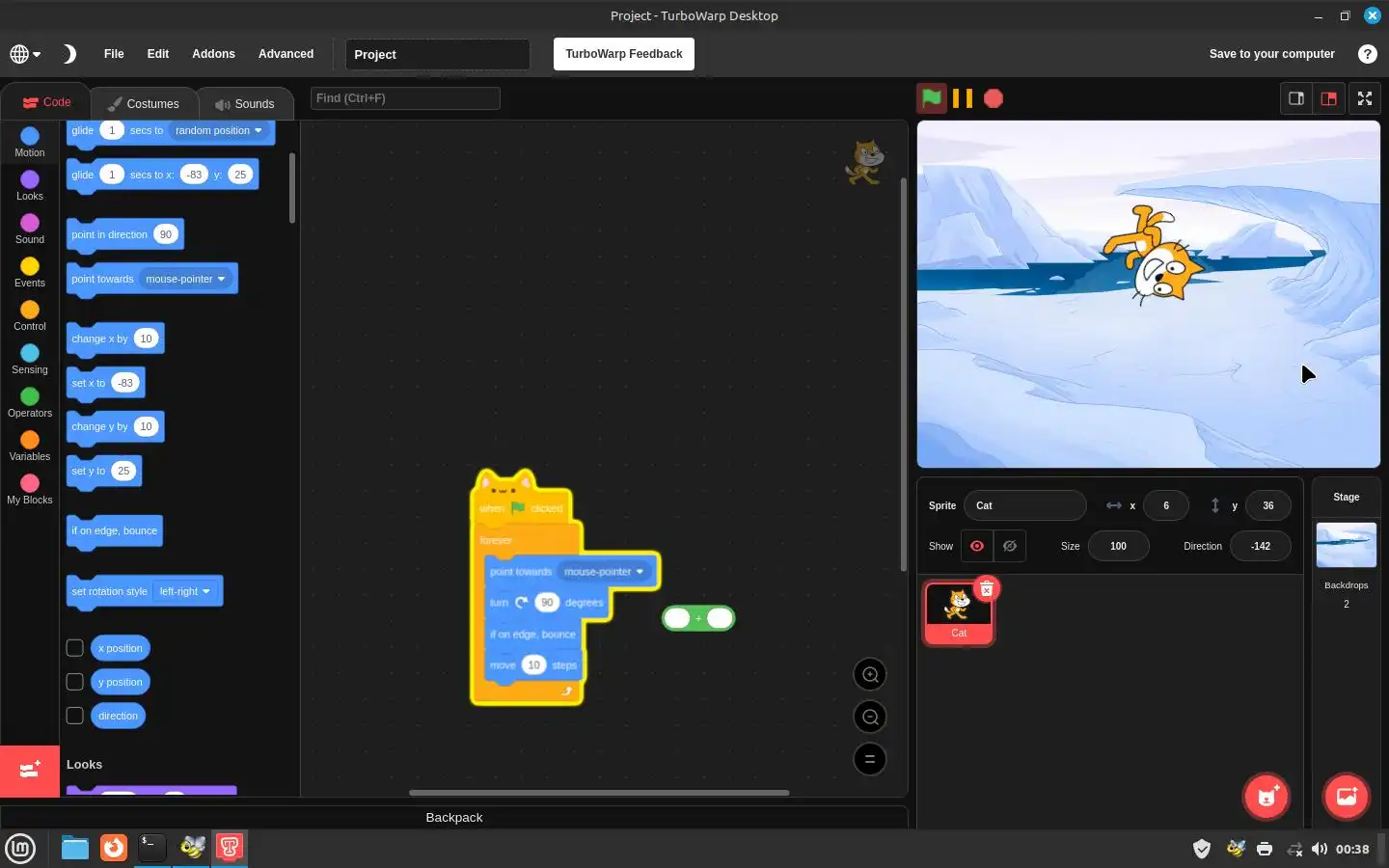This screenshot has width=1389, height=868.
Task: Open palette point towards mouse-pointer dropdown
Action: tap(185, 279)
